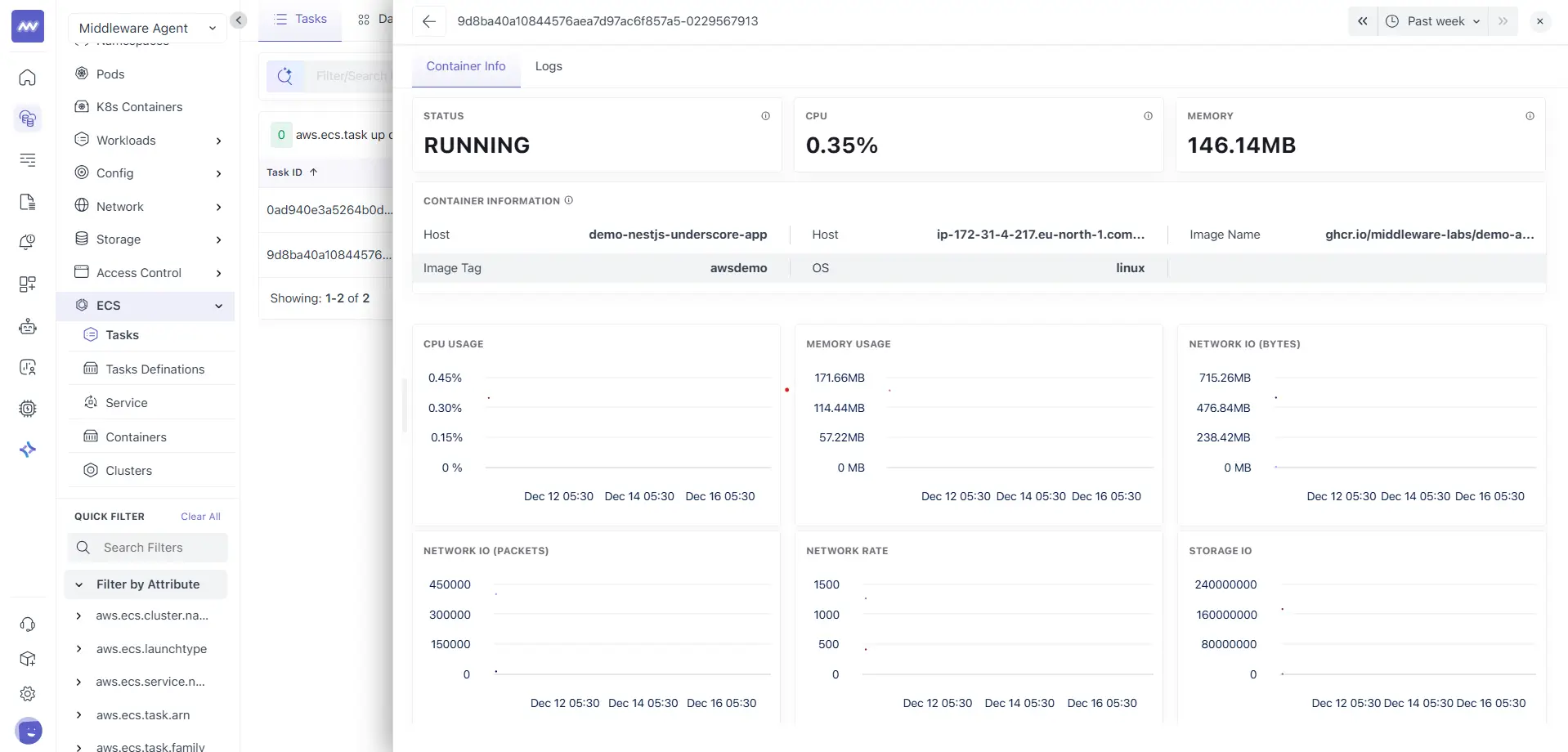
Task: Click Clear All in Quick Filter
Action: click(x=200, y=516)
